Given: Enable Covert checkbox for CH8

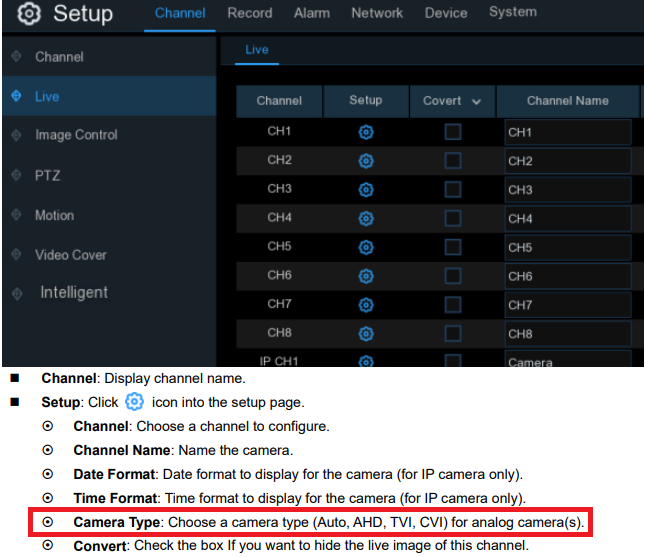Looking at the screenshot, I should 452,334.
